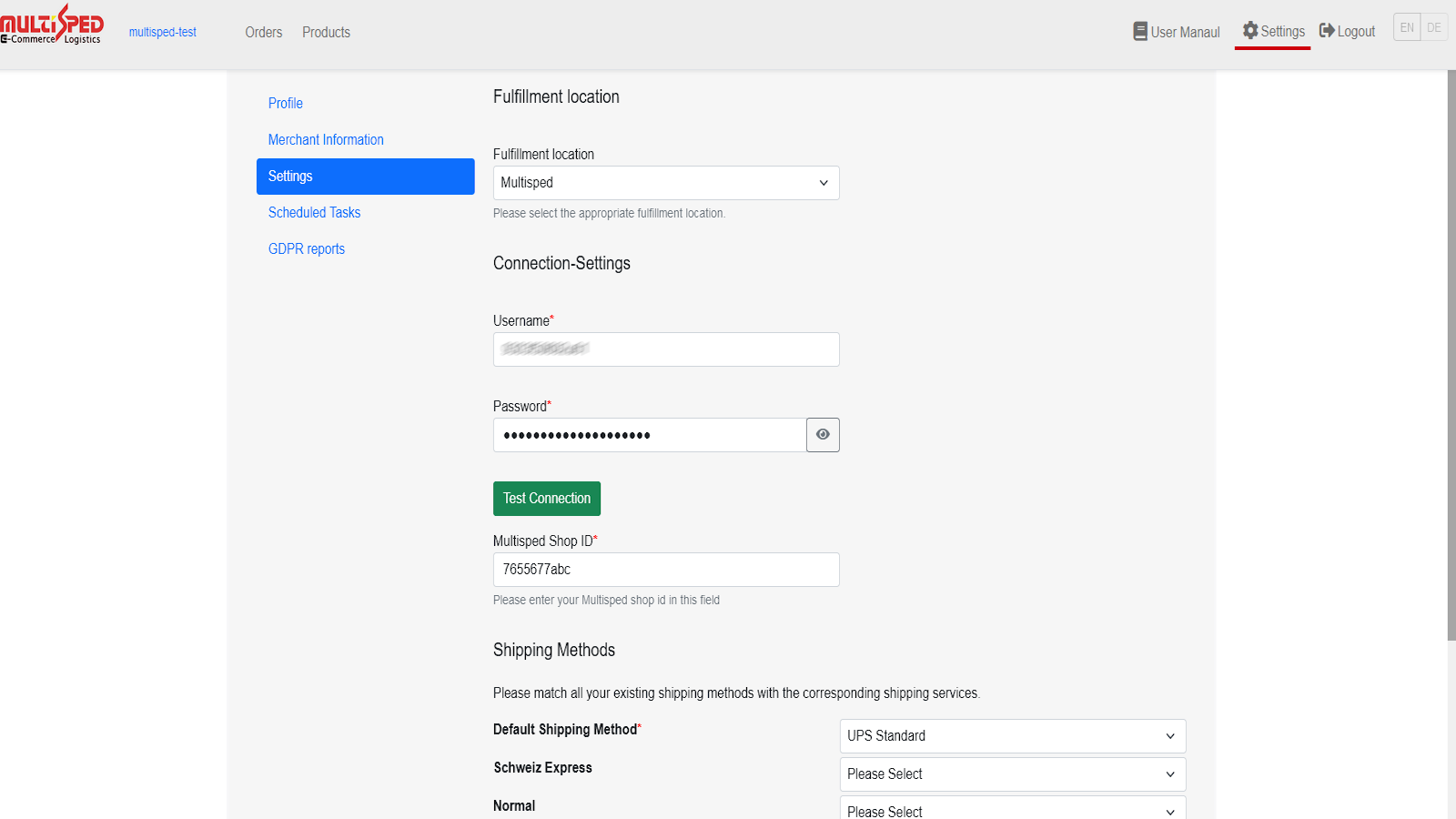This screenshot has width=1456, height=819.
Task: Open the Orders menu
Action: (263, 33)
